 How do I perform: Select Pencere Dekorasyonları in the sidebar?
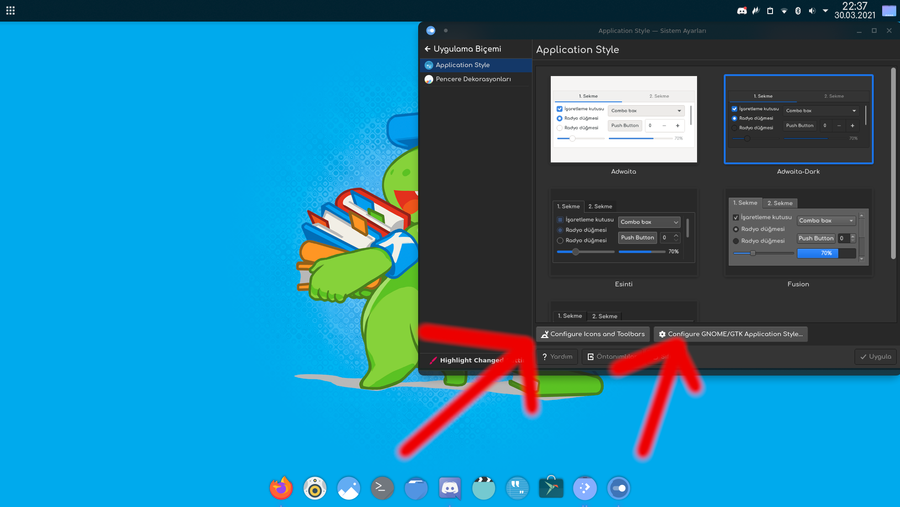472,79
